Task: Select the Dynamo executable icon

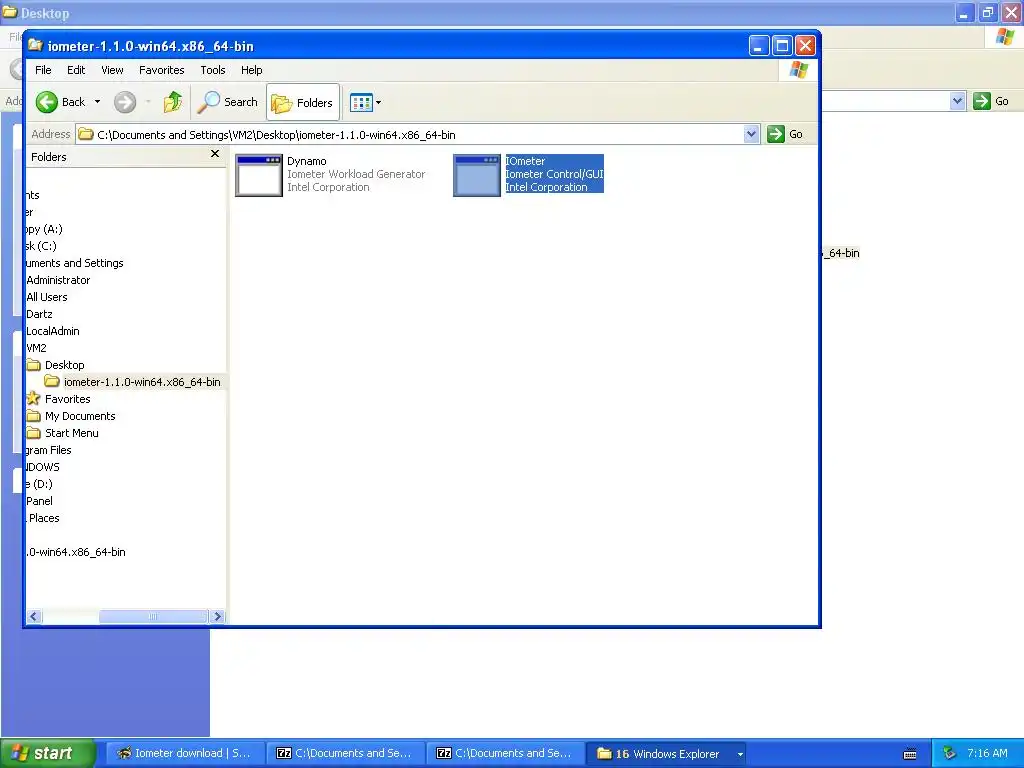Action: [x=259, y=175]
